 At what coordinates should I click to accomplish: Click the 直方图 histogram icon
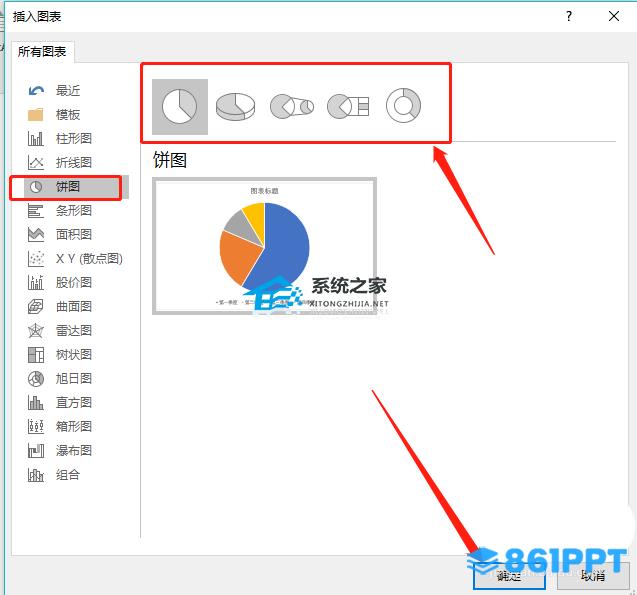[x=36, y=402]
